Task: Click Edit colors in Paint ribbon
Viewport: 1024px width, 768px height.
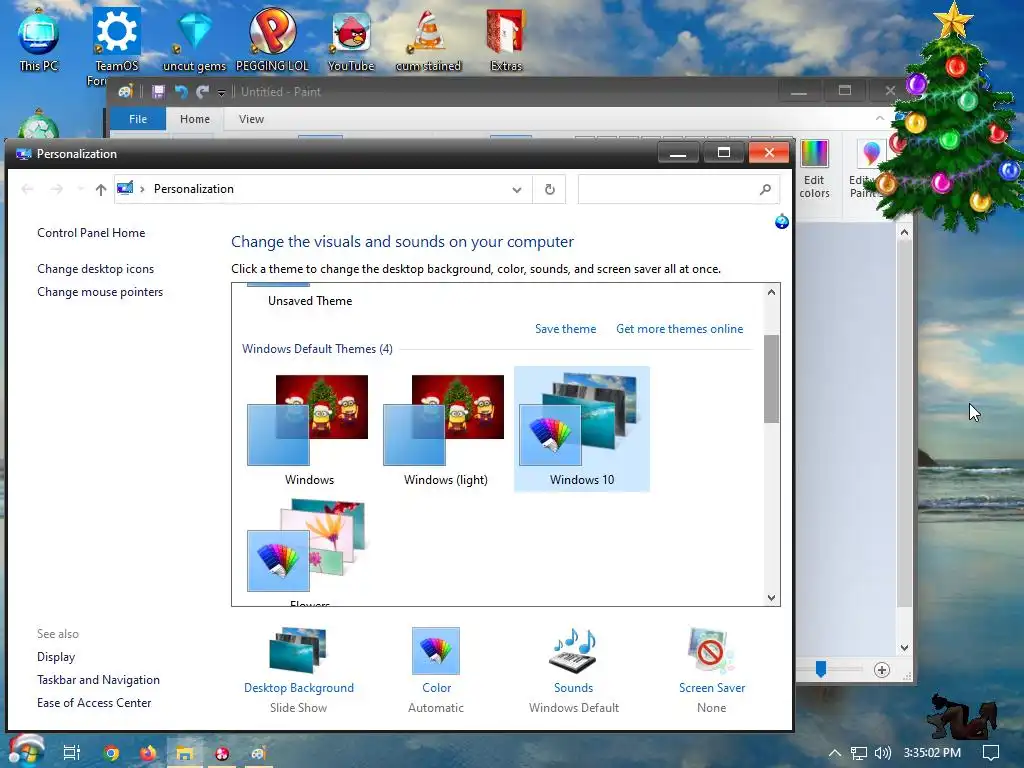Action: coord(814,168)
